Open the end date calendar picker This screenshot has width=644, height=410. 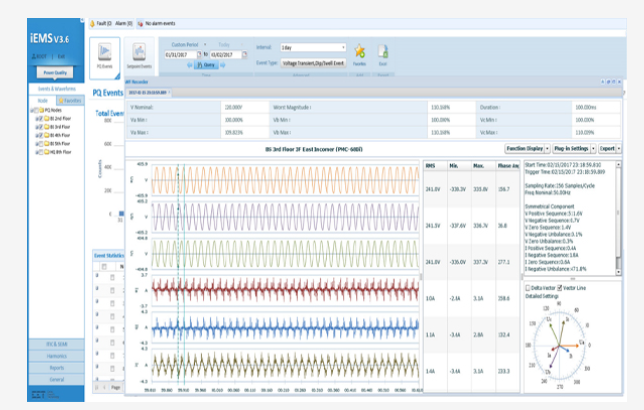point(245,54)
